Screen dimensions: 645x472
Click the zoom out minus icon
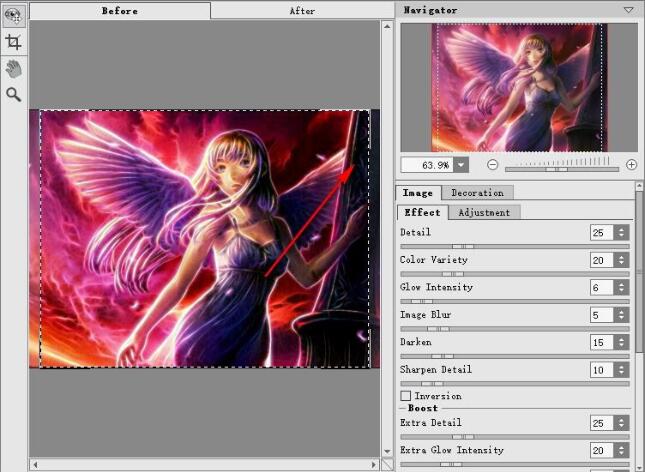click(x=492, y=165)
